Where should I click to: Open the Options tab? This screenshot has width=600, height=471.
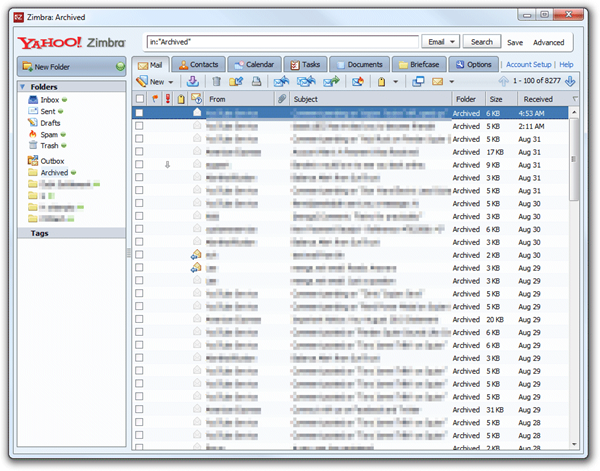[x=474, y=64]
